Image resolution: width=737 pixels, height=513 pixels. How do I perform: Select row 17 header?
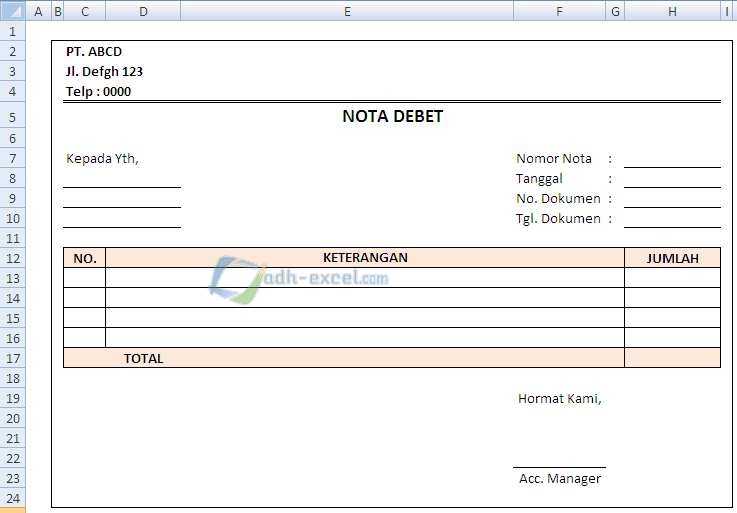click(x=13, y=358)
